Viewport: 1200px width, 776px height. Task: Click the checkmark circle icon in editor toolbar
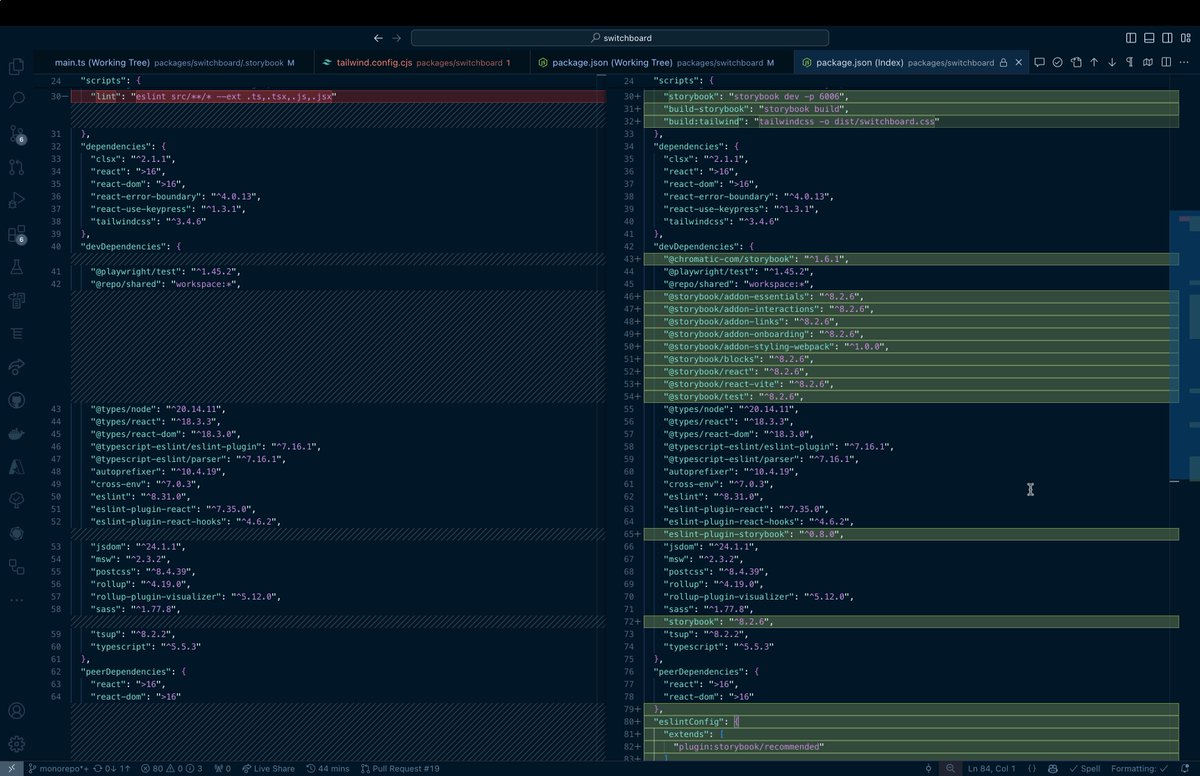coord(1057,62)
